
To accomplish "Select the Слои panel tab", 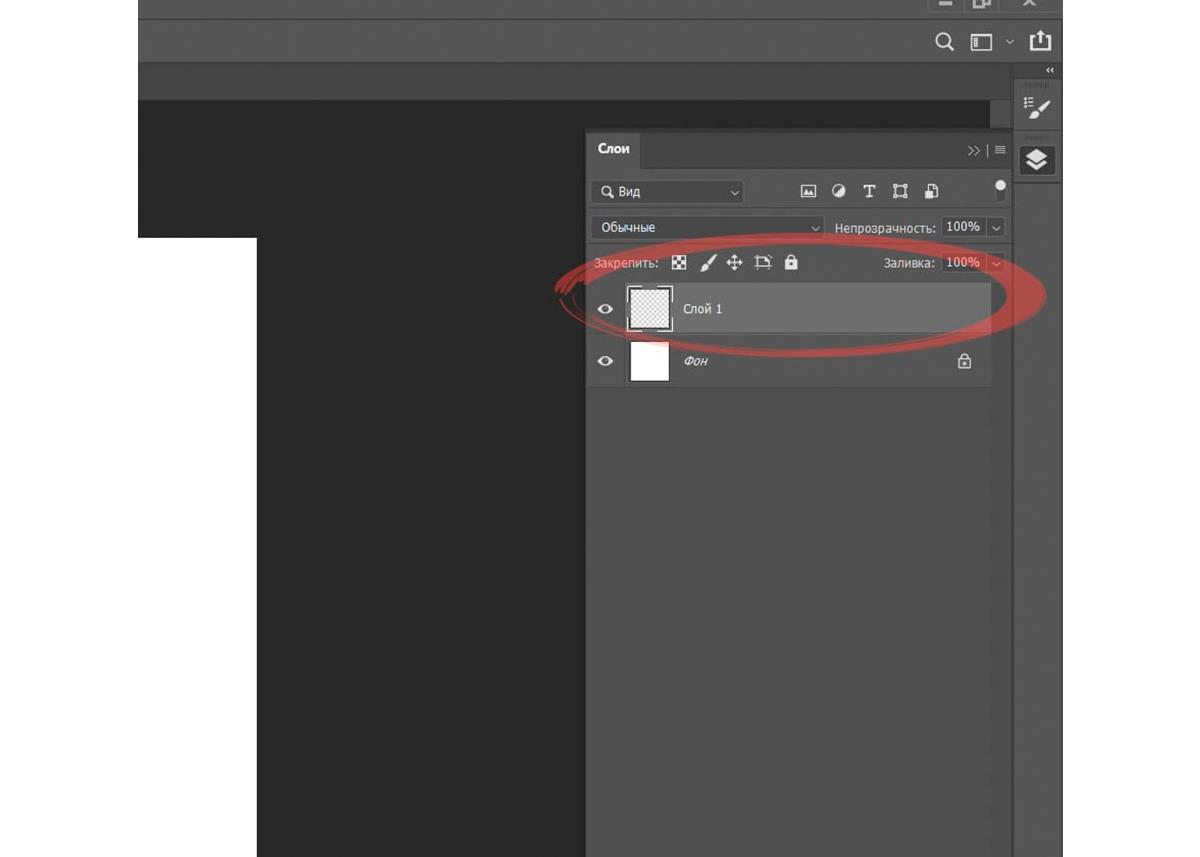I will tap(613, 149).
